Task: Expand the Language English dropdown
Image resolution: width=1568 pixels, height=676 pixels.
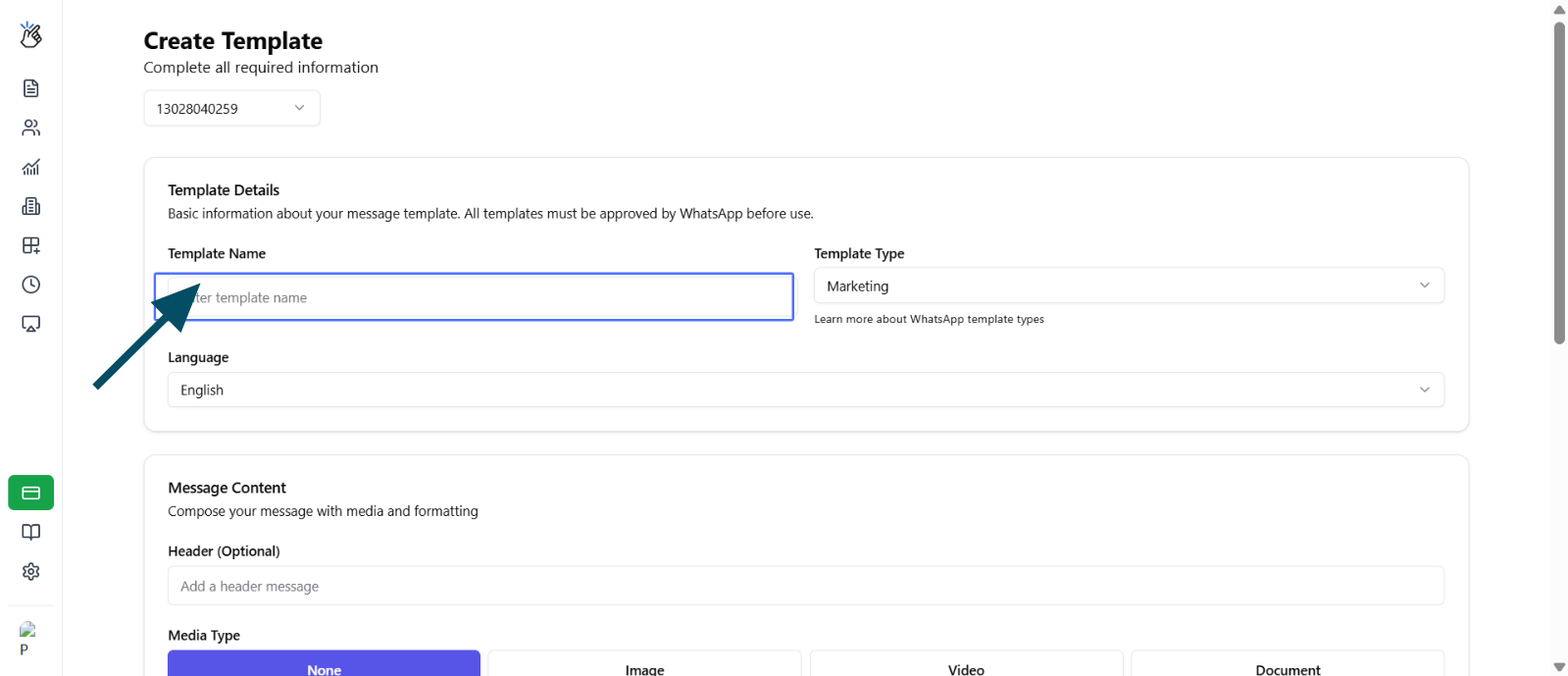Action: coord(806,390)
